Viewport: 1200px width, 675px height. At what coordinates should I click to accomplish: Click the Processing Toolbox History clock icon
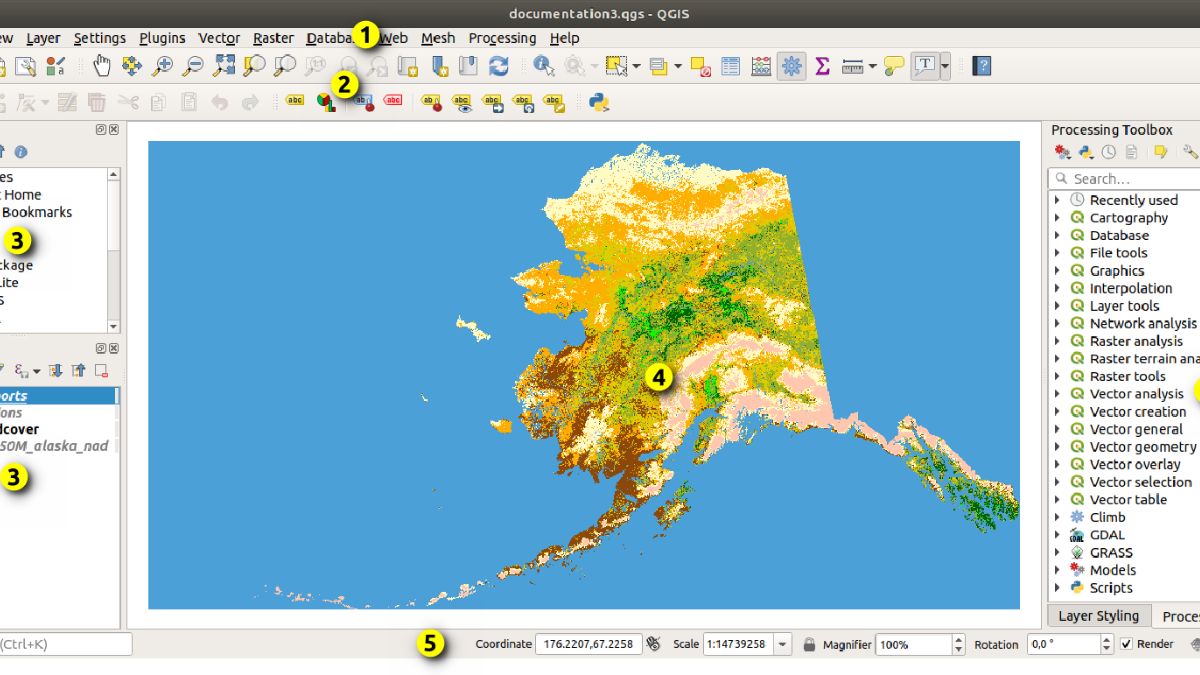pyautogui.click(x=1109, y=152)
